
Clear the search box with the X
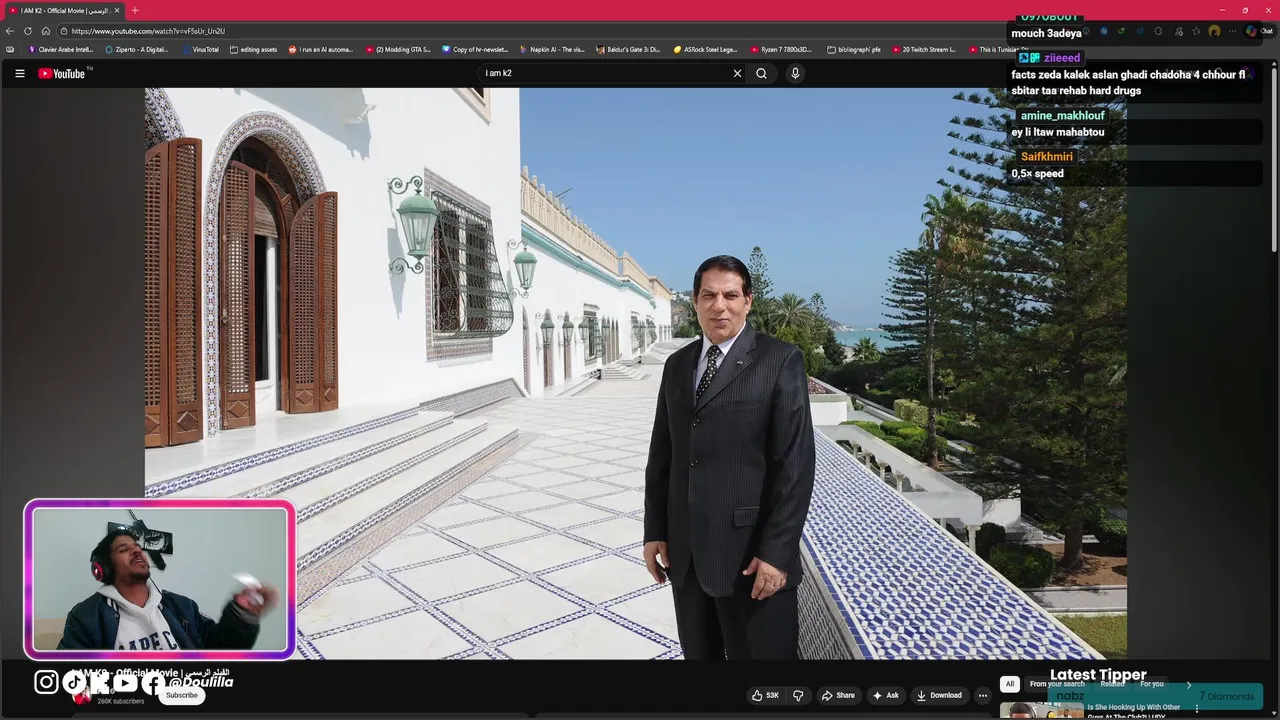[737, 73]
